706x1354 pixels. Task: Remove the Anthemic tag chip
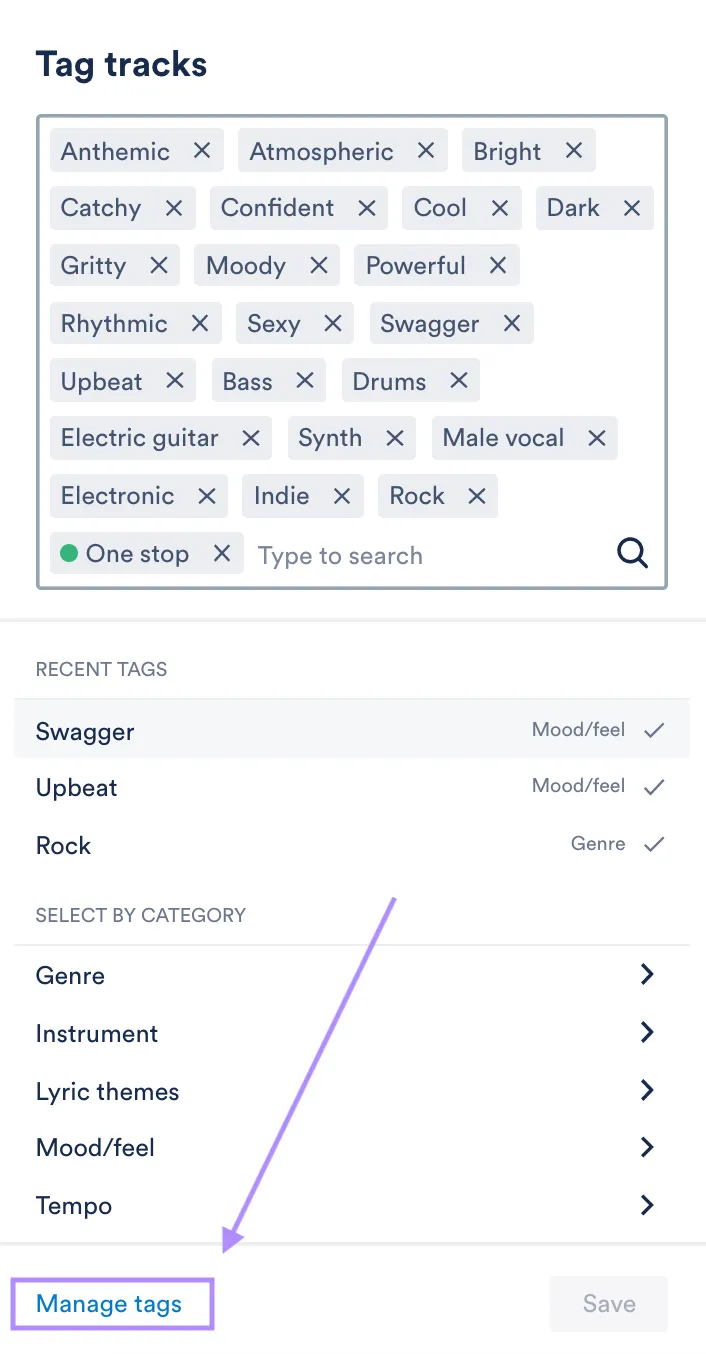pos(202,151)
